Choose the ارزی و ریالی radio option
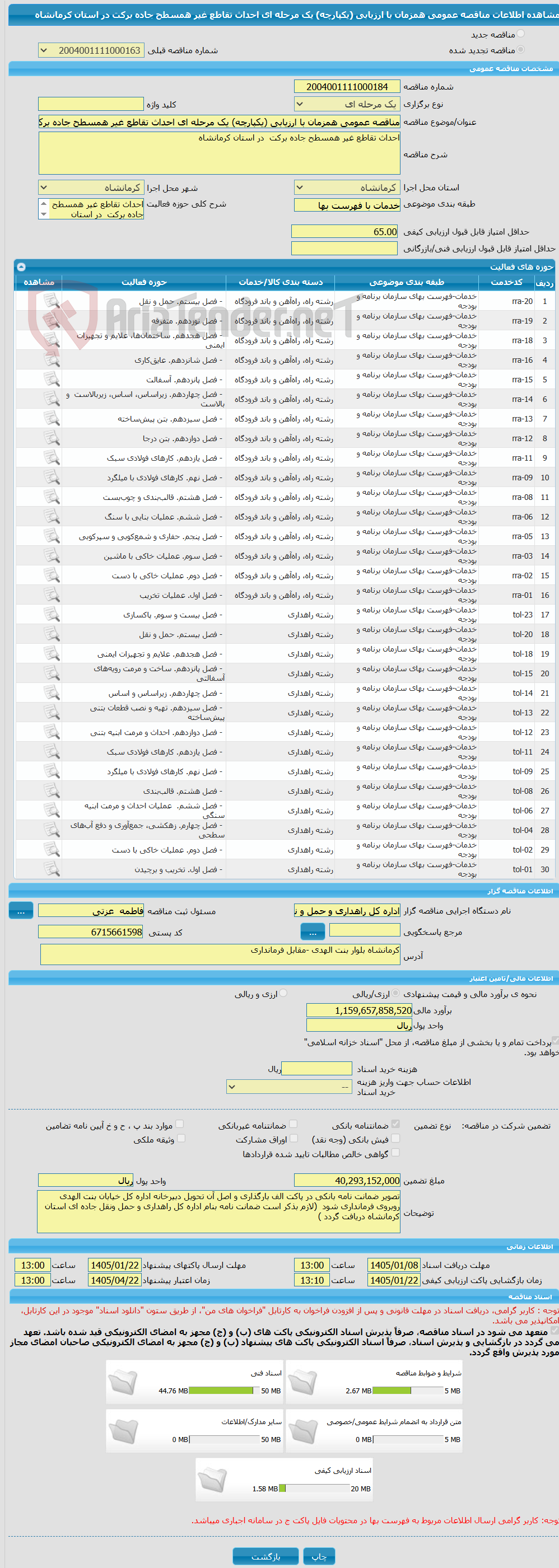This screenshot has width=559, height=1568. pyautogui.click(x=283, y=994)
